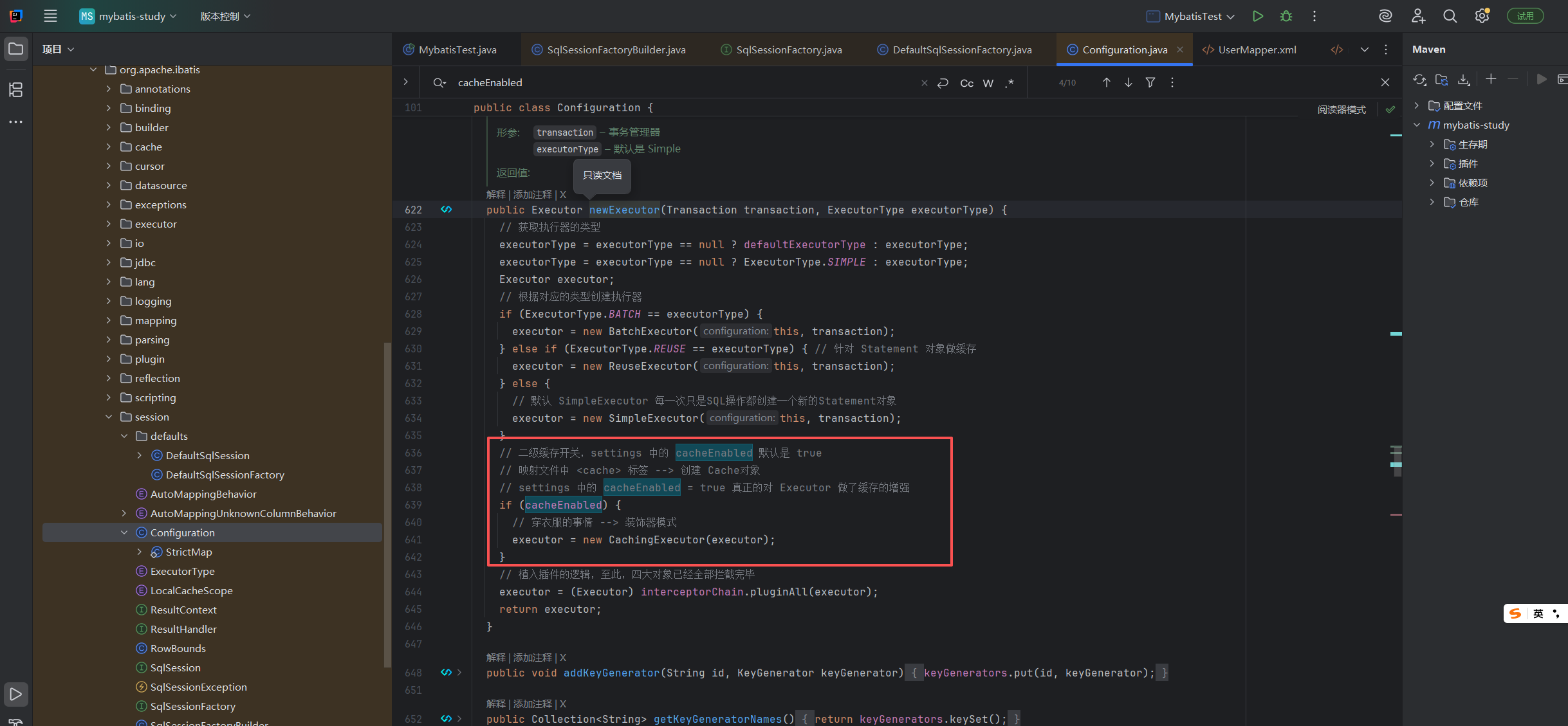This screenshot has width=1568, height=726.
Task: Go to previous search occurrence
Action: tap(1106, 82)
